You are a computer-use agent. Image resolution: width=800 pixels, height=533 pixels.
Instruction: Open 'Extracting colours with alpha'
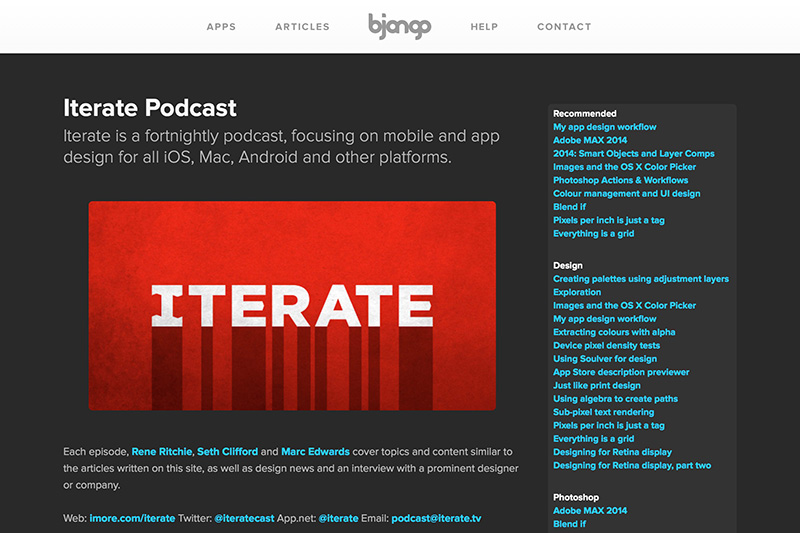[614, 332]
